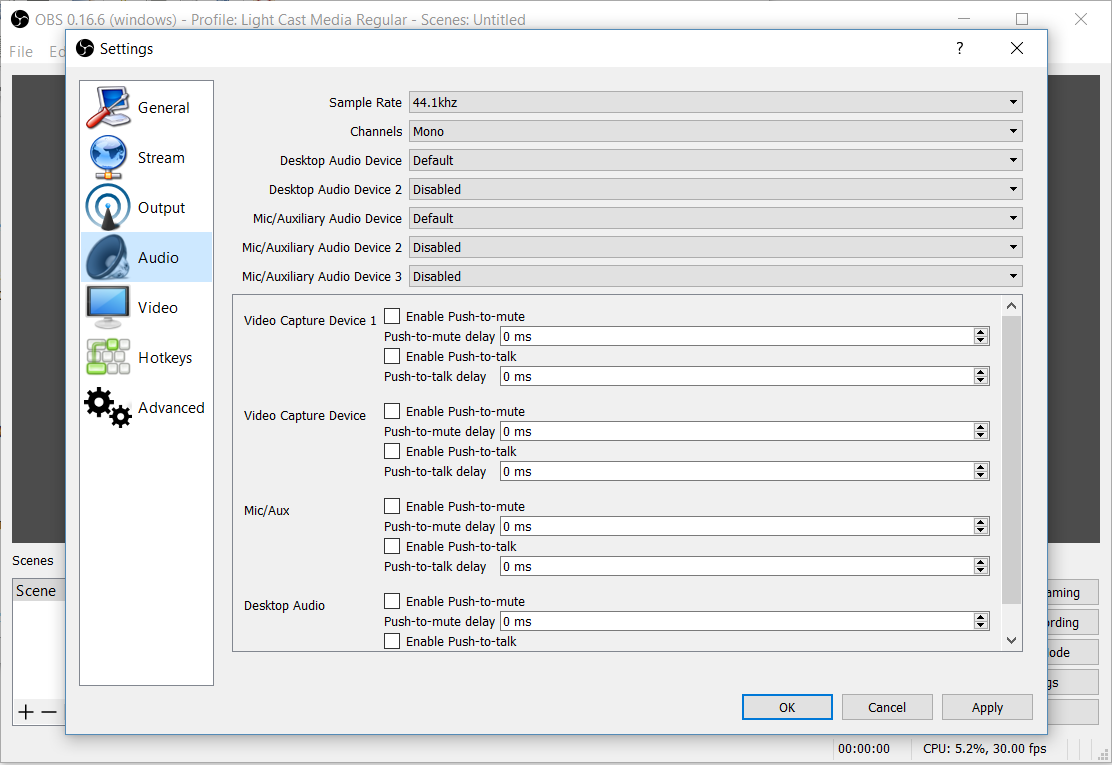Open the Mic/Auxiliary Audio Device 2 dropdown
The image size is (1112, 765).
[715, 247]
